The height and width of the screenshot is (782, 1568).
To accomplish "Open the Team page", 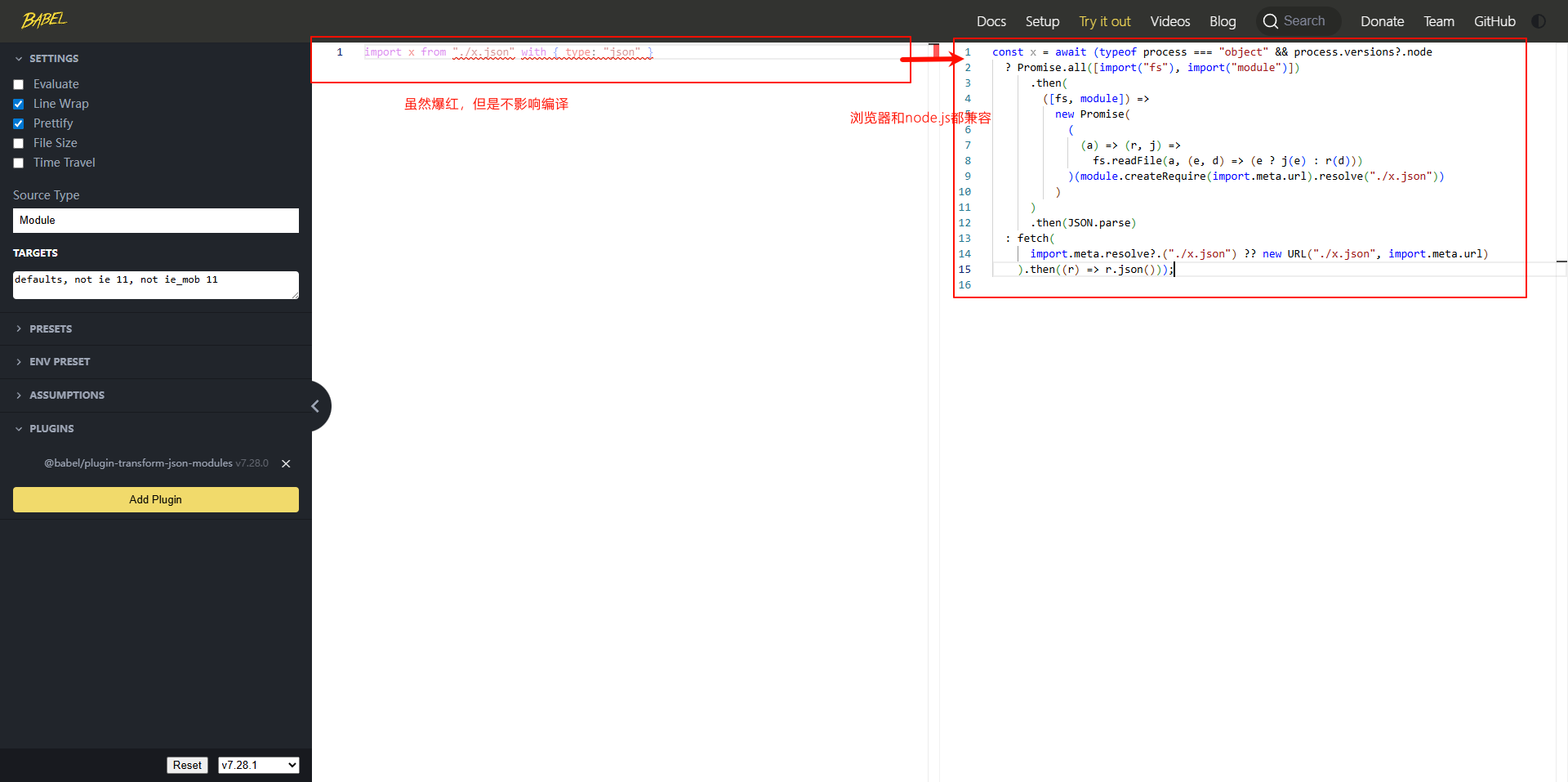I will pos(1438,21).
